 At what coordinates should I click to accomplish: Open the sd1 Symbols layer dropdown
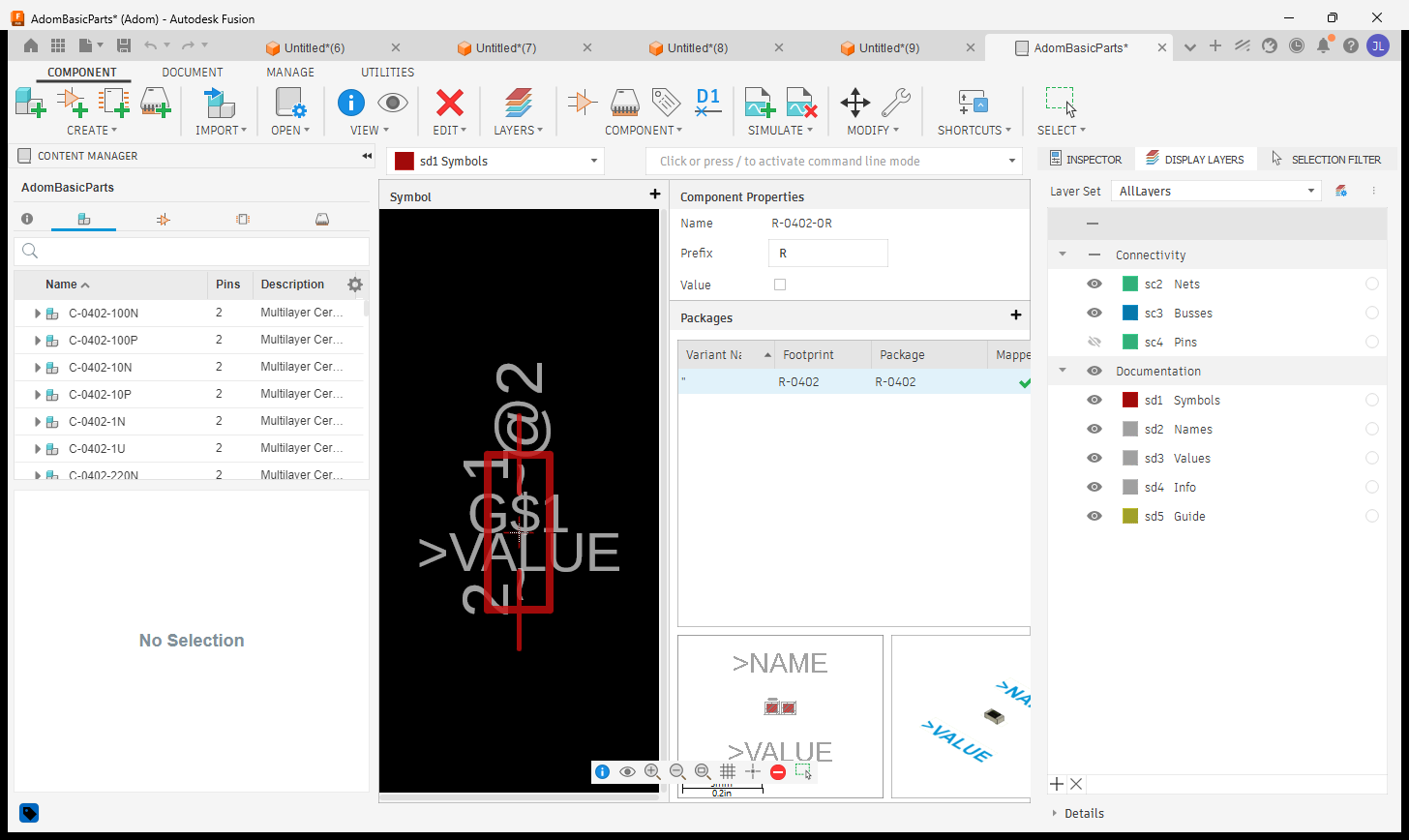[495, 162]
